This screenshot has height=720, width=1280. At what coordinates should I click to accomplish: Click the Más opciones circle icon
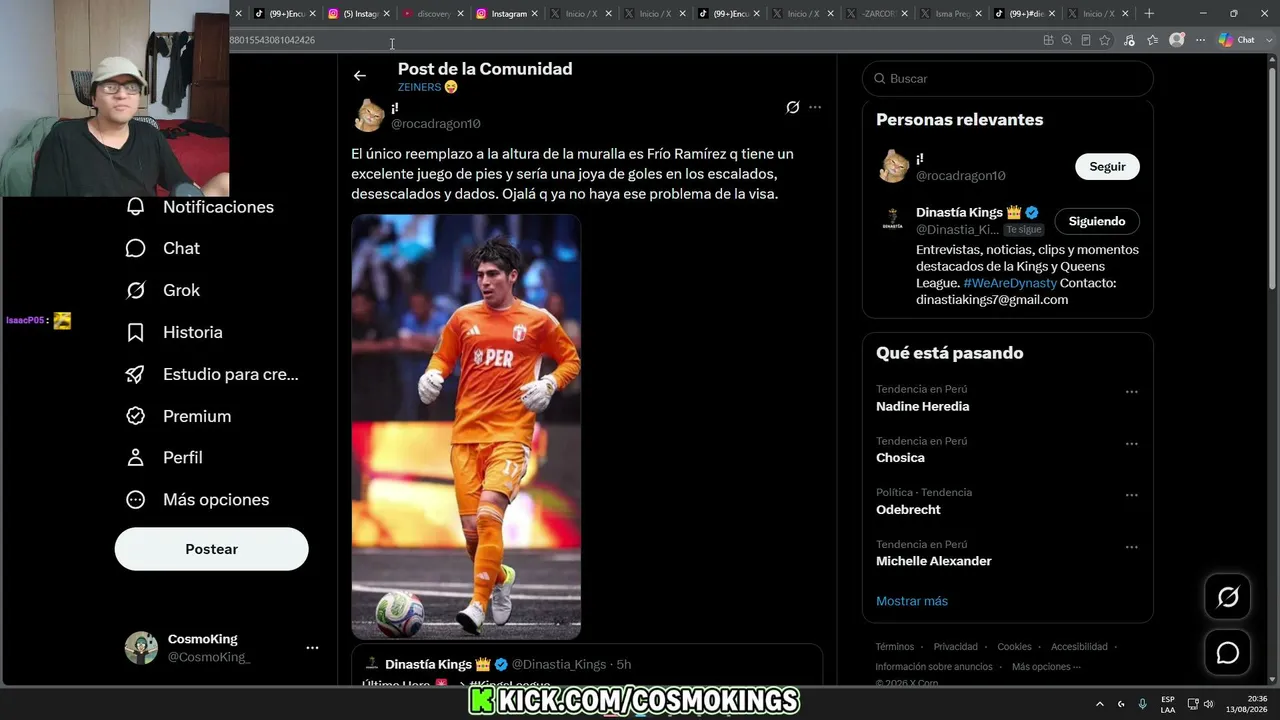point(136,499)
